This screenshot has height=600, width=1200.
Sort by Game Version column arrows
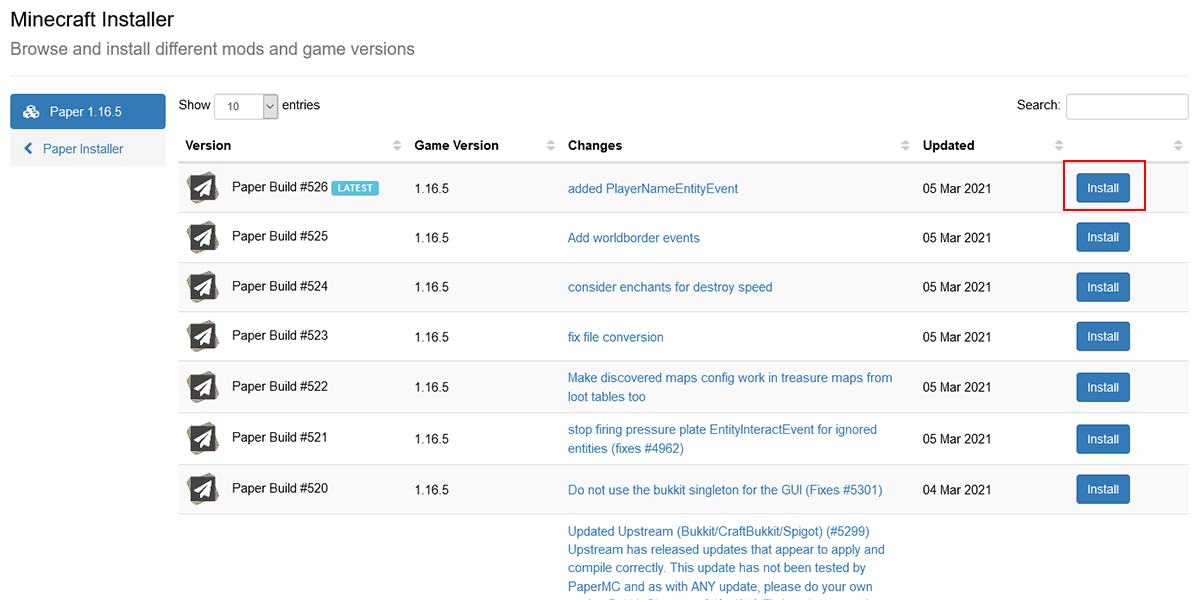click(550, 146)
